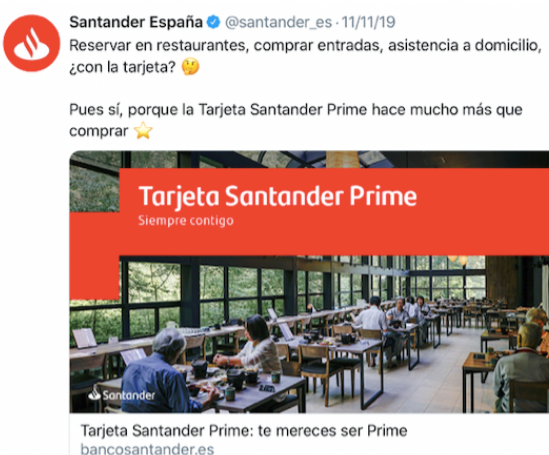Click the Siempre contigo subtitle
Image resolution: width=549 pixels, height=455 pixels.
click(186, 220)
